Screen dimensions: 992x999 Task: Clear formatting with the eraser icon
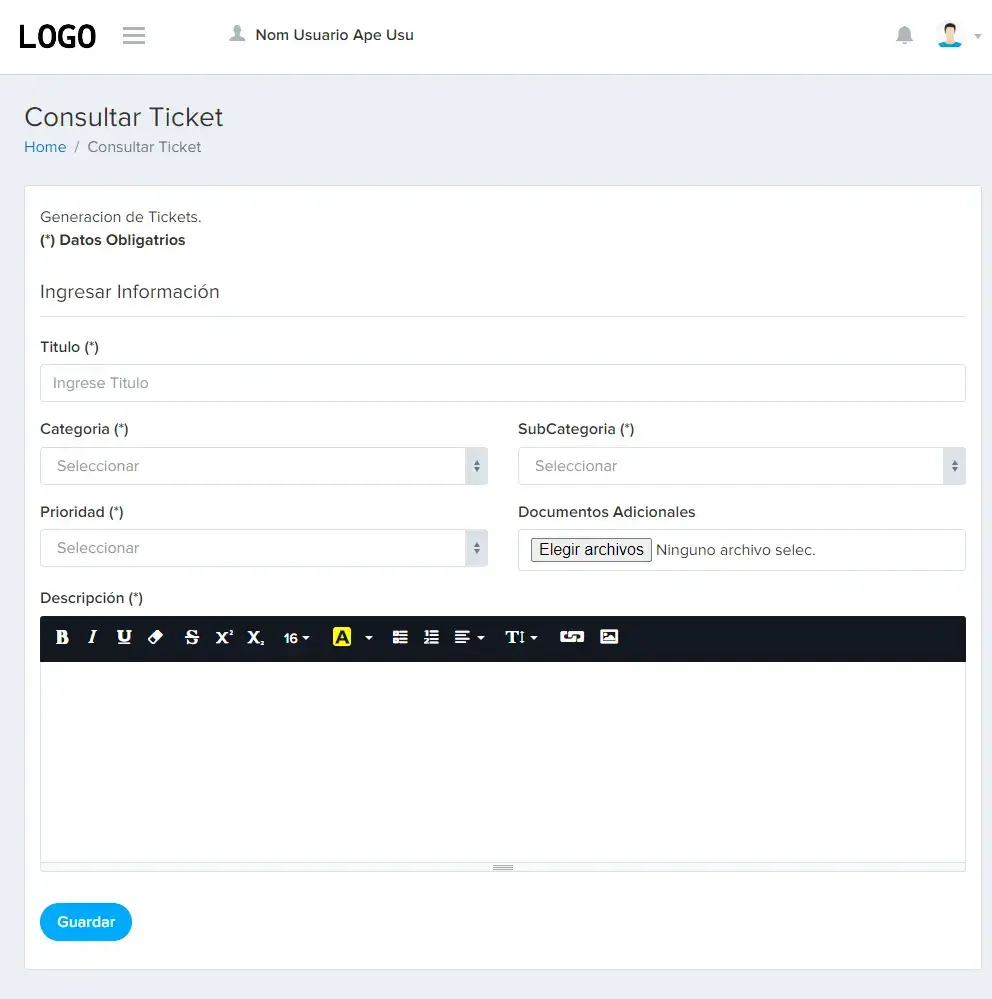[155, 637]
